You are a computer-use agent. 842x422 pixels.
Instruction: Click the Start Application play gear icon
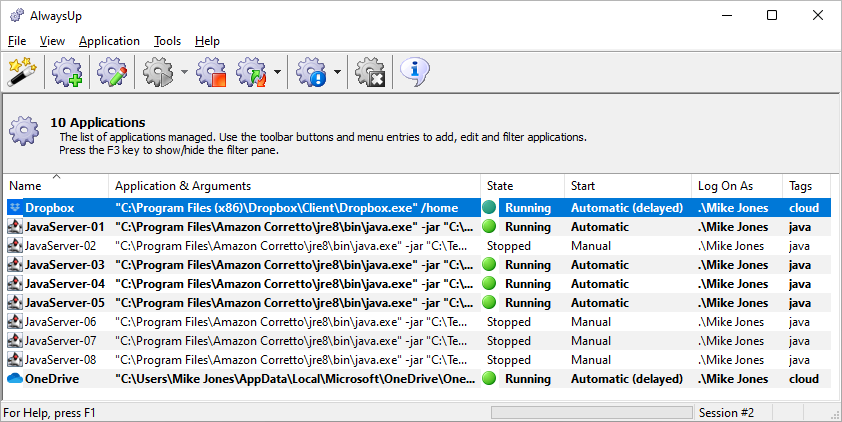point(158,71)
